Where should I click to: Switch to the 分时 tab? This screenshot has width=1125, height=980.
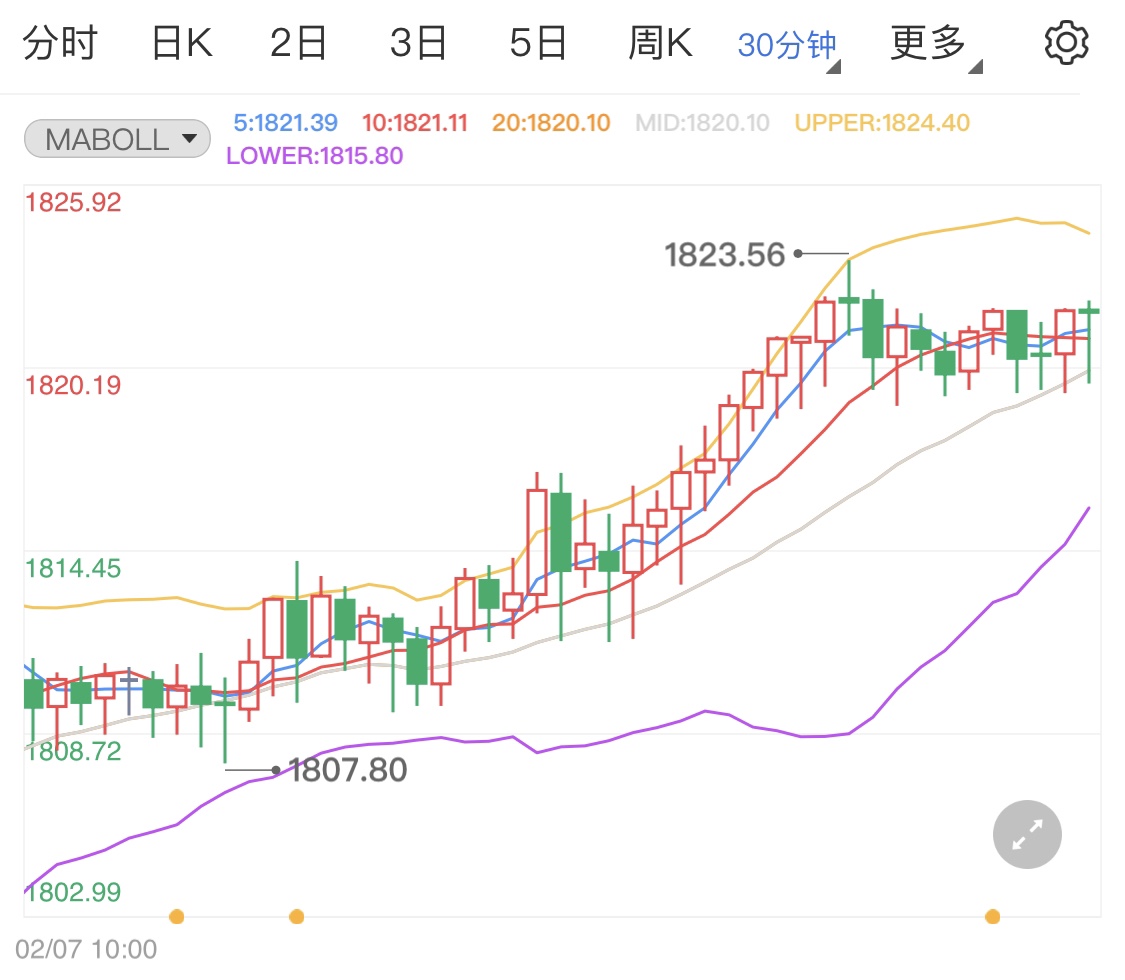tap(60, 44)
